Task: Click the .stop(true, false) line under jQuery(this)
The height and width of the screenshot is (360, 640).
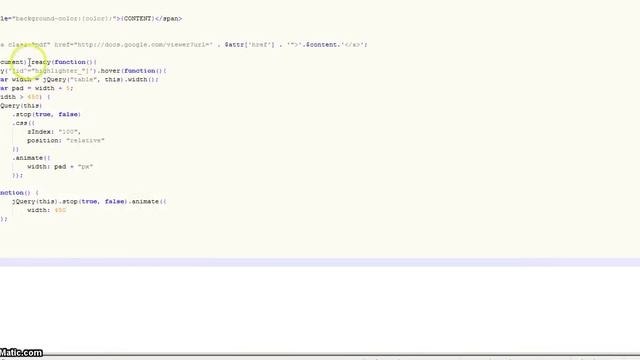Action: (46, 114)
